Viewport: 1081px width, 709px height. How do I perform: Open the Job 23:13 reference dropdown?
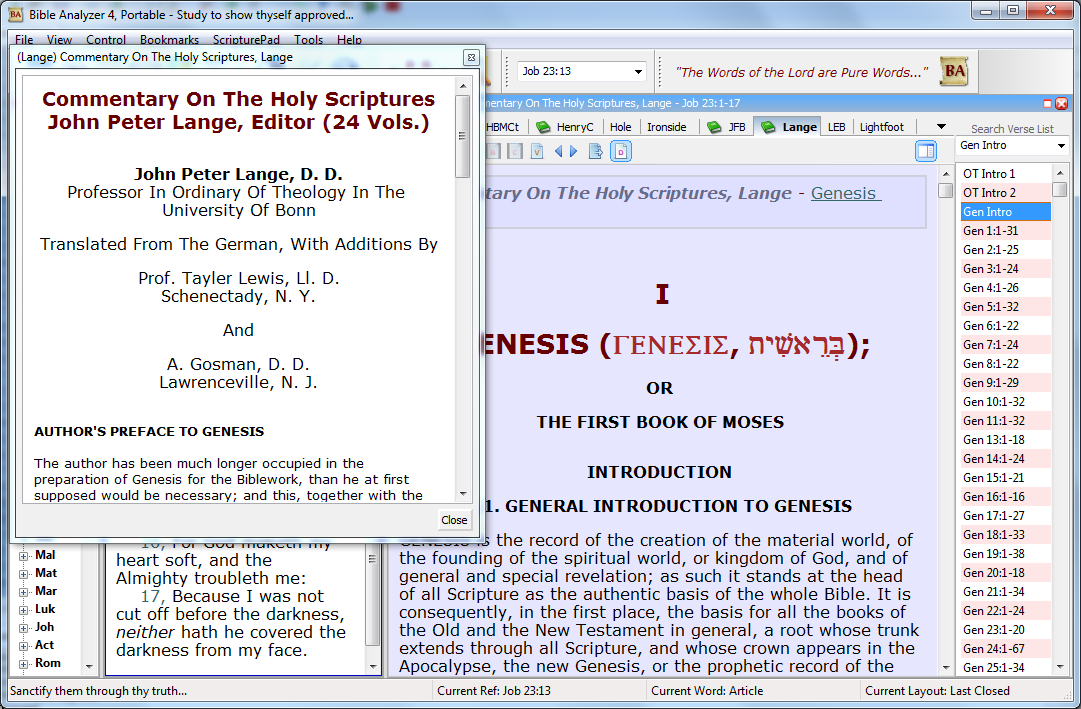coord(638,72)
